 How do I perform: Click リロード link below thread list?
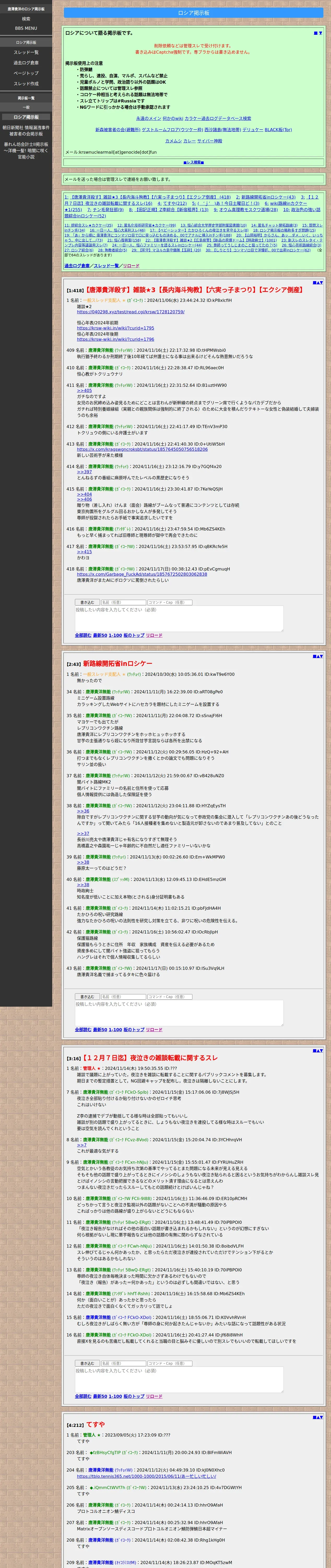(x=131, y=266)
